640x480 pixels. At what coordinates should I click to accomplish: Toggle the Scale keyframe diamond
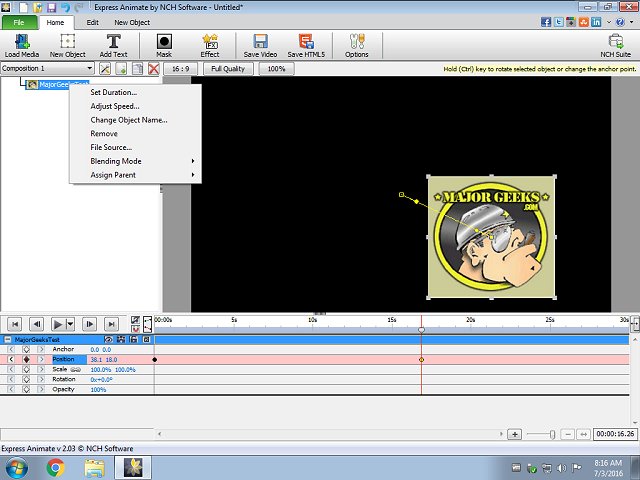click(27, 369)
